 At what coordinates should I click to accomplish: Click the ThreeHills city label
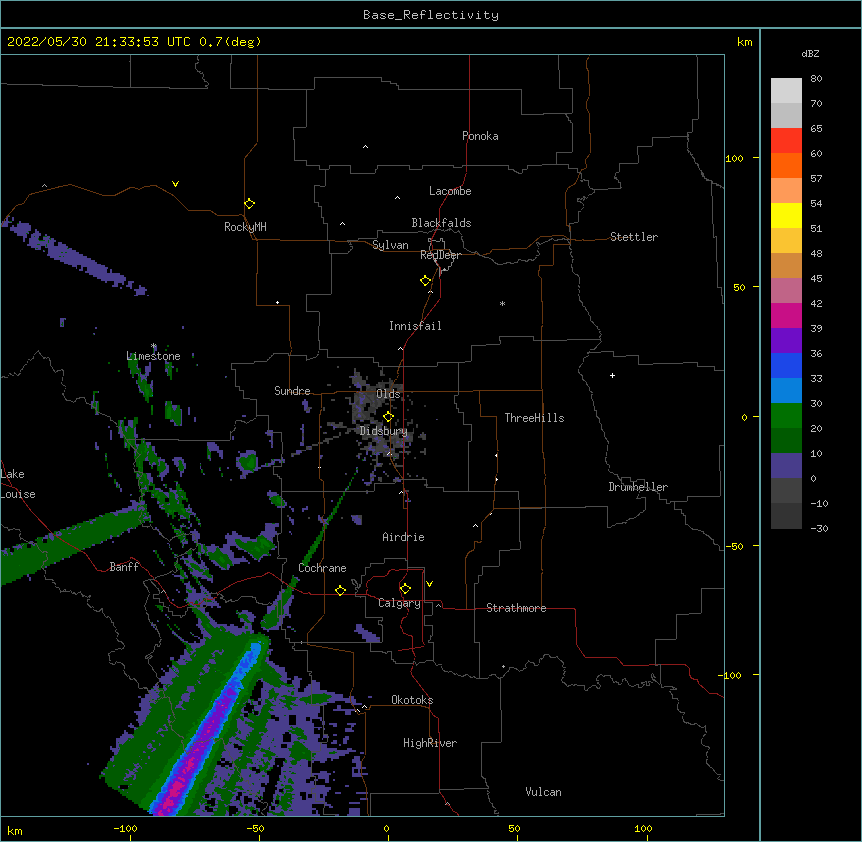tap(534, 418)
